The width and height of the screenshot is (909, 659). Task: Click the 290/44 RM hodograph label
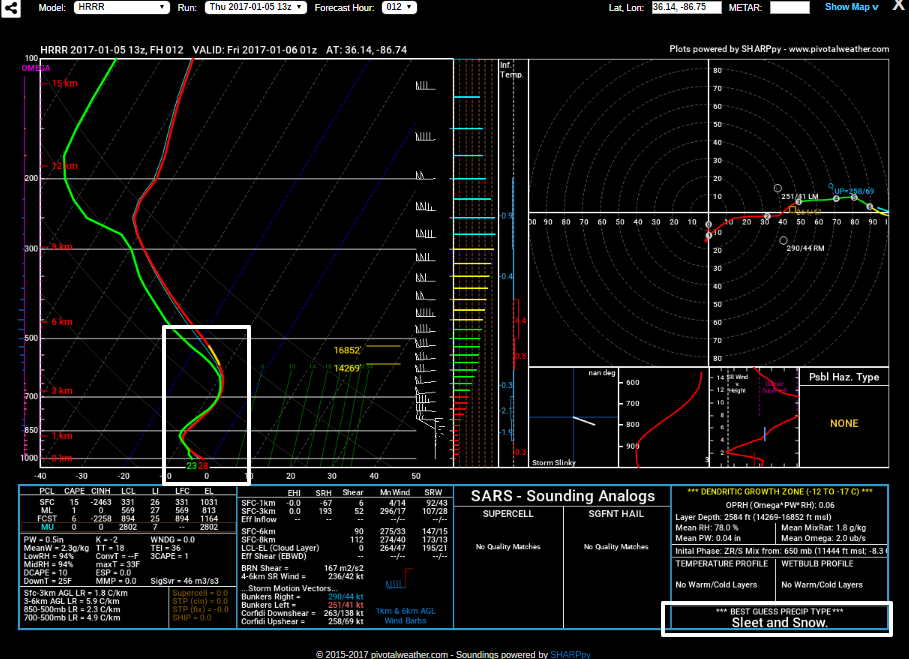click(x=805, y=248)
